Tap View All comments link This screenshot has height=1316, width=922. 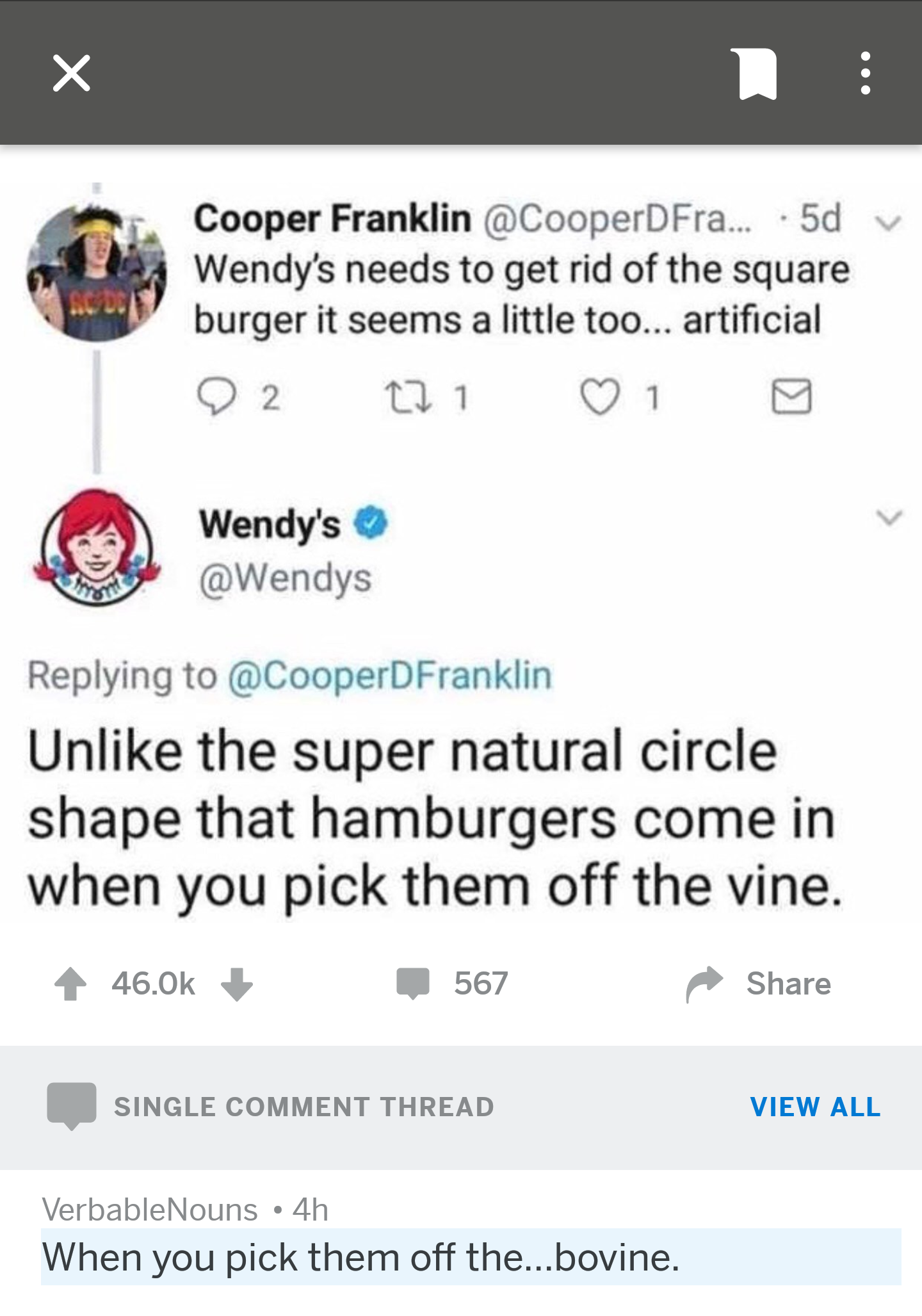coord(815,1107)
